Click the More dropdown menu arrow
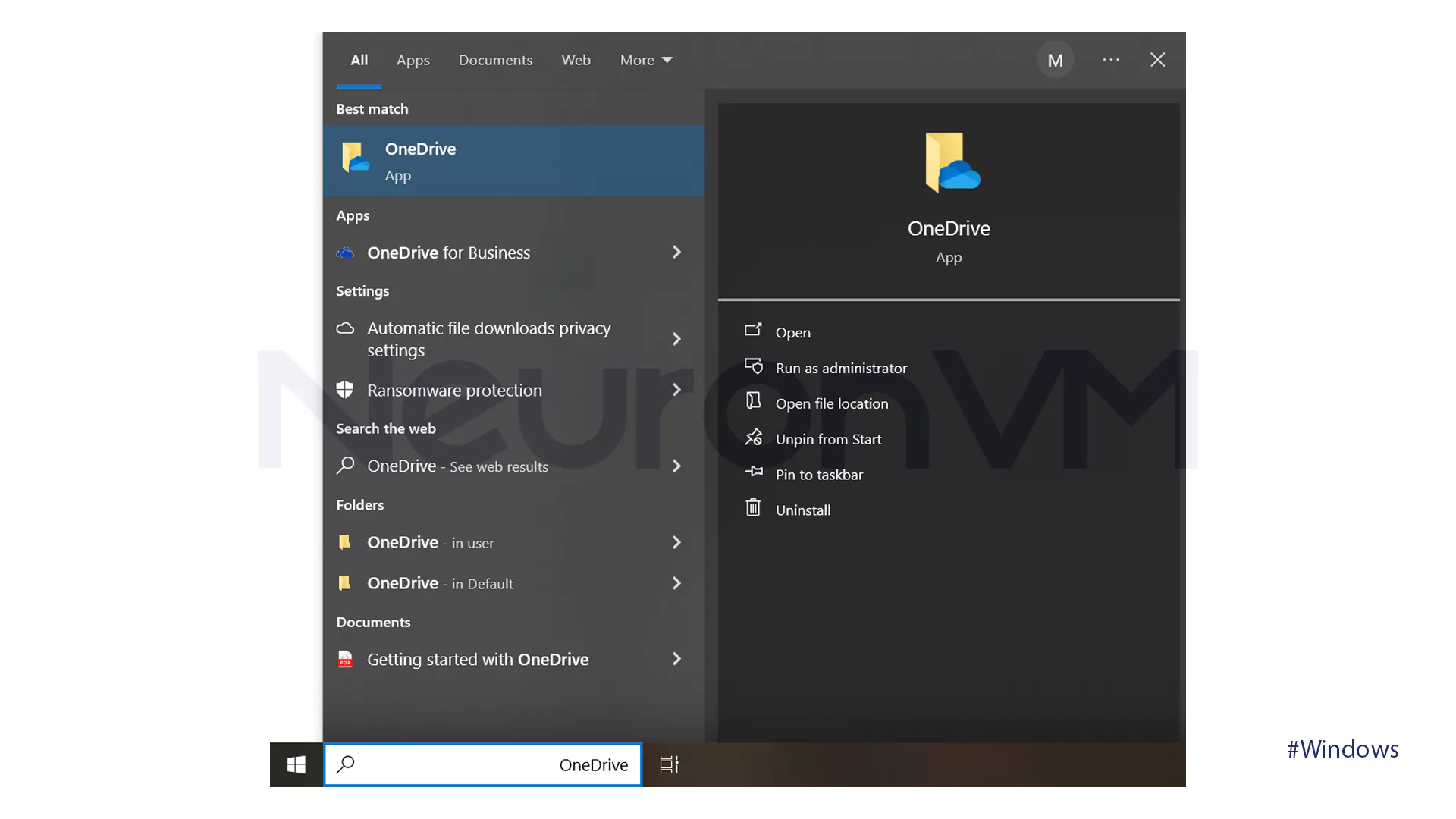Screen dimensions: 1456x819 click(x=667, y=59)
